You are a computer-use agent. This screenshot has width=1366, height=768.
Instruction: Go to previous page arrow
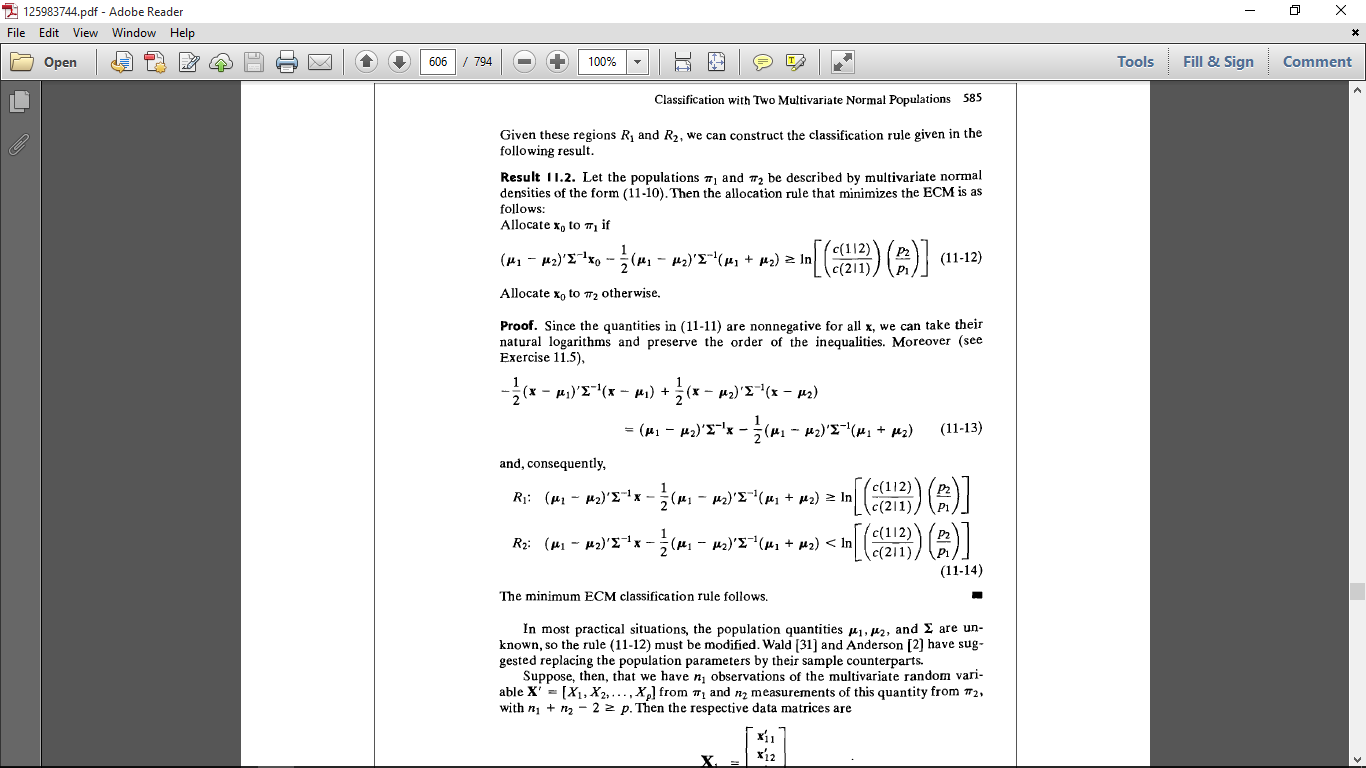click(366, 62)
